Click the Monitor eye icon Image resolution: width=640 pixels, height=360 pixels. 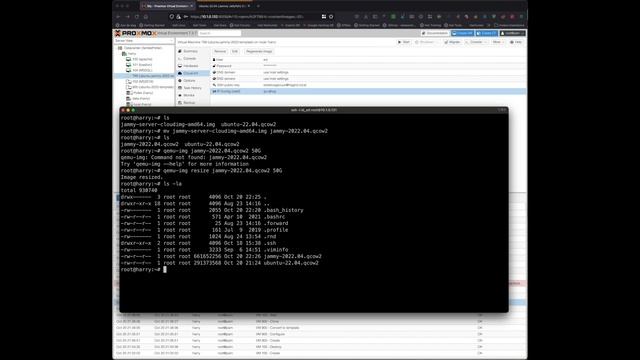click(x=180, y=95)
